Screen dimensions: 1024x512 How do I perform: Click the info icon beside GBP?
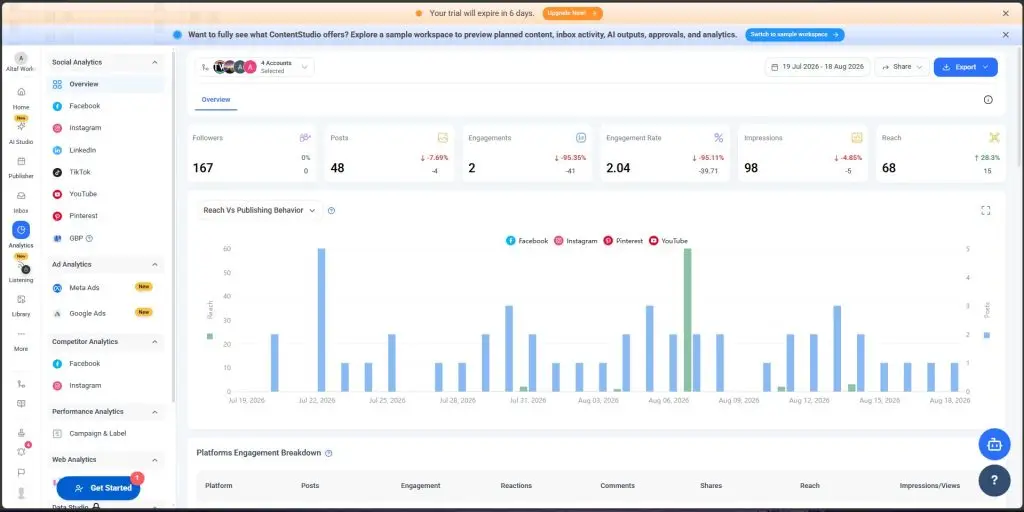89,238
